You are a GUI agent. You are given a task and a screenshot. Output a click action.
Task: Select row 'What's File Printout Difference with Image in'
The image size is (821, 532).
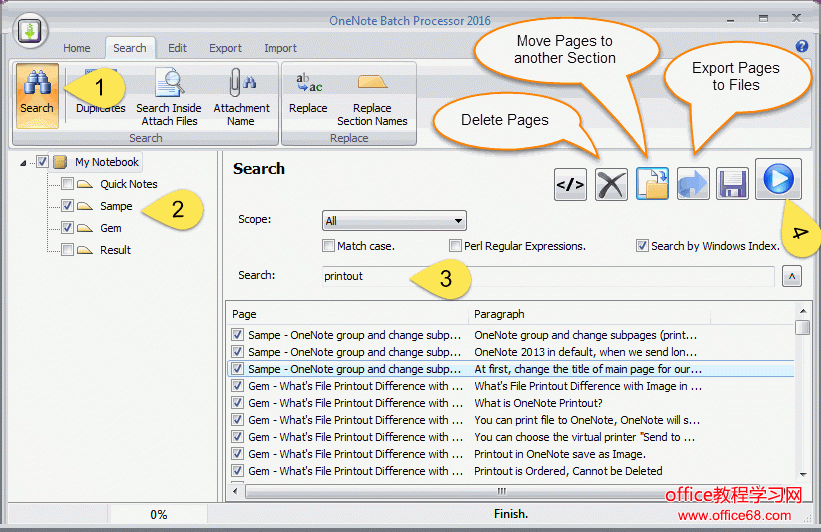511,386
